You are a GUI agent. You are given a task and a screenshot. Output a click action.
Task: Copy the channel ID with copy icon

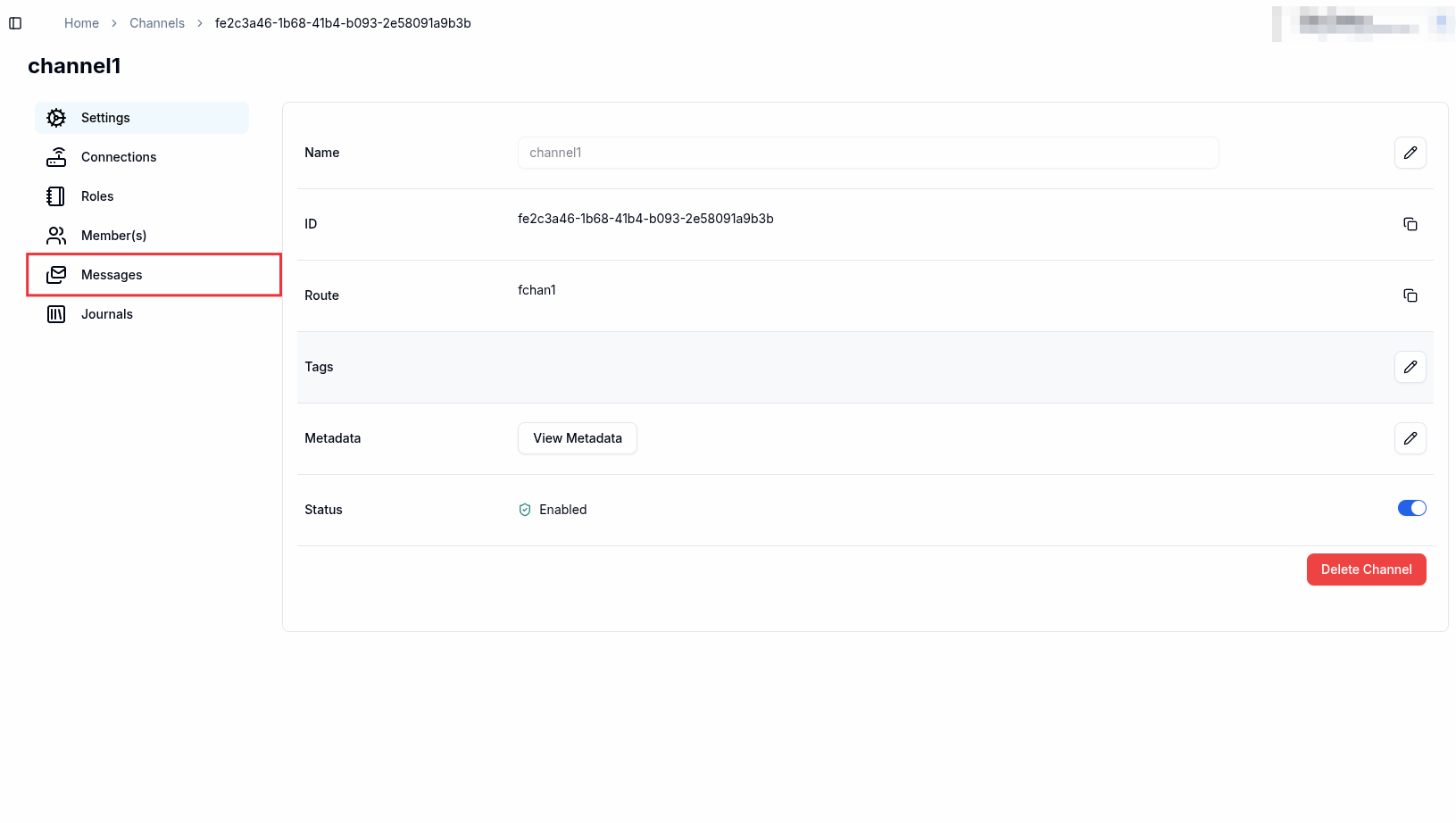click(1410, 224)
